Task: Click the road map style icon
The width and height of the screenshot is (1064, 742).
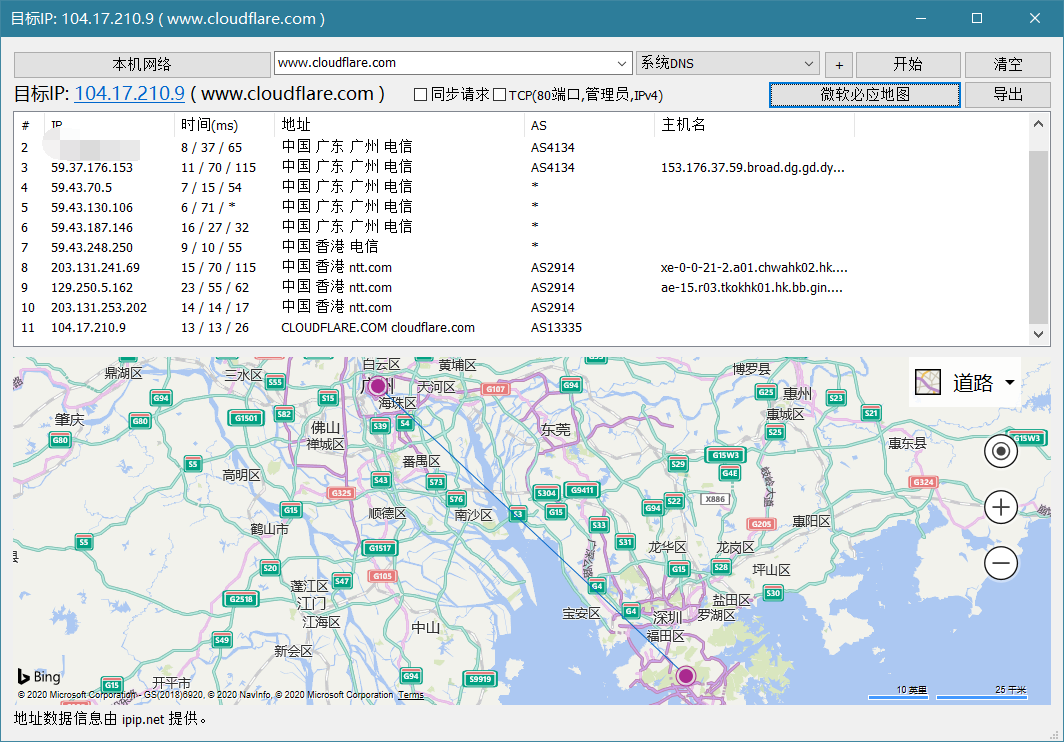Action: coord(929,382)
